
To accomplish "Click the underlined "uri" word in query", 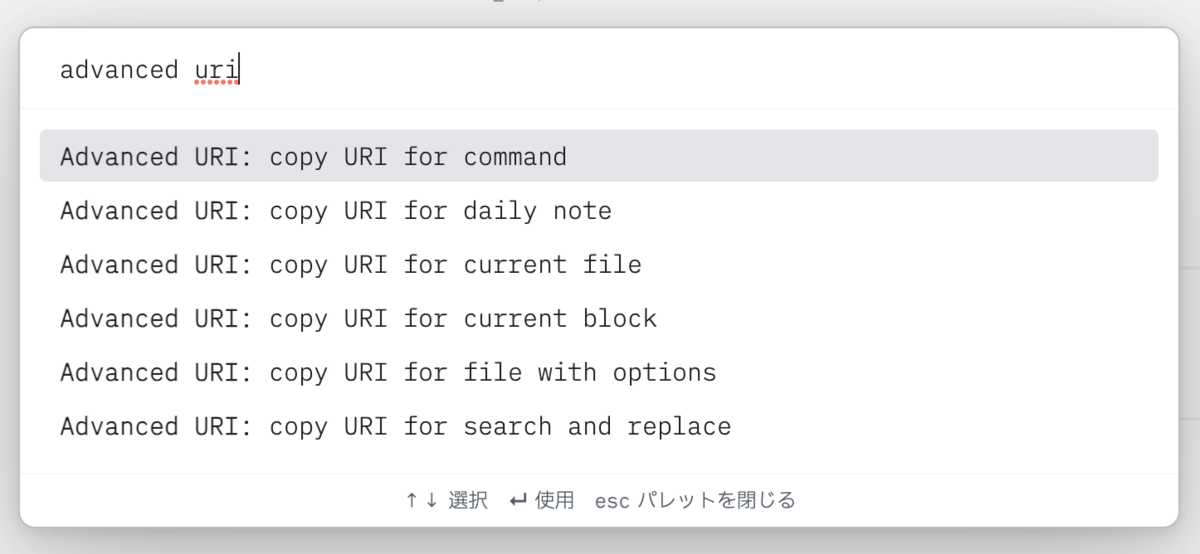I will 216,70.
